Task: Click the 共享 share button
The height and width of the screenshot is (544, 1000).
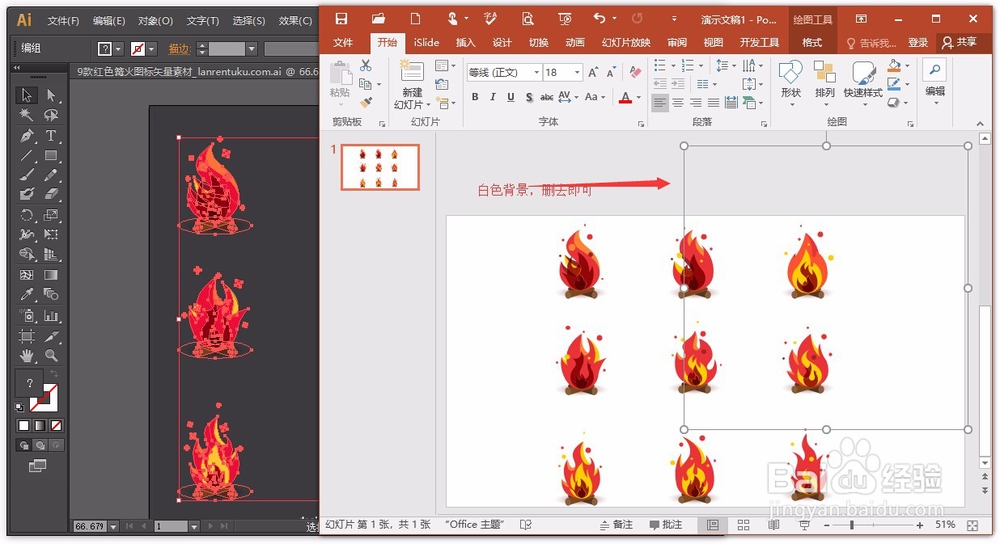Action: pos(960,42)
